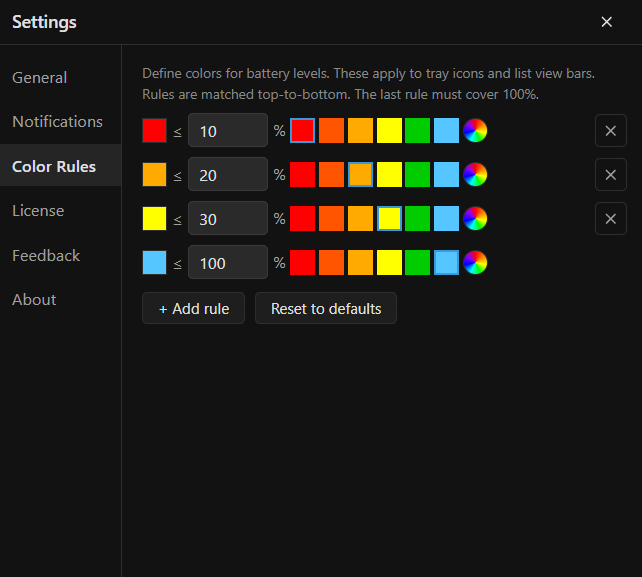
Task: Pick amber swatch in the 100% rule
Action: coord(360,262)
